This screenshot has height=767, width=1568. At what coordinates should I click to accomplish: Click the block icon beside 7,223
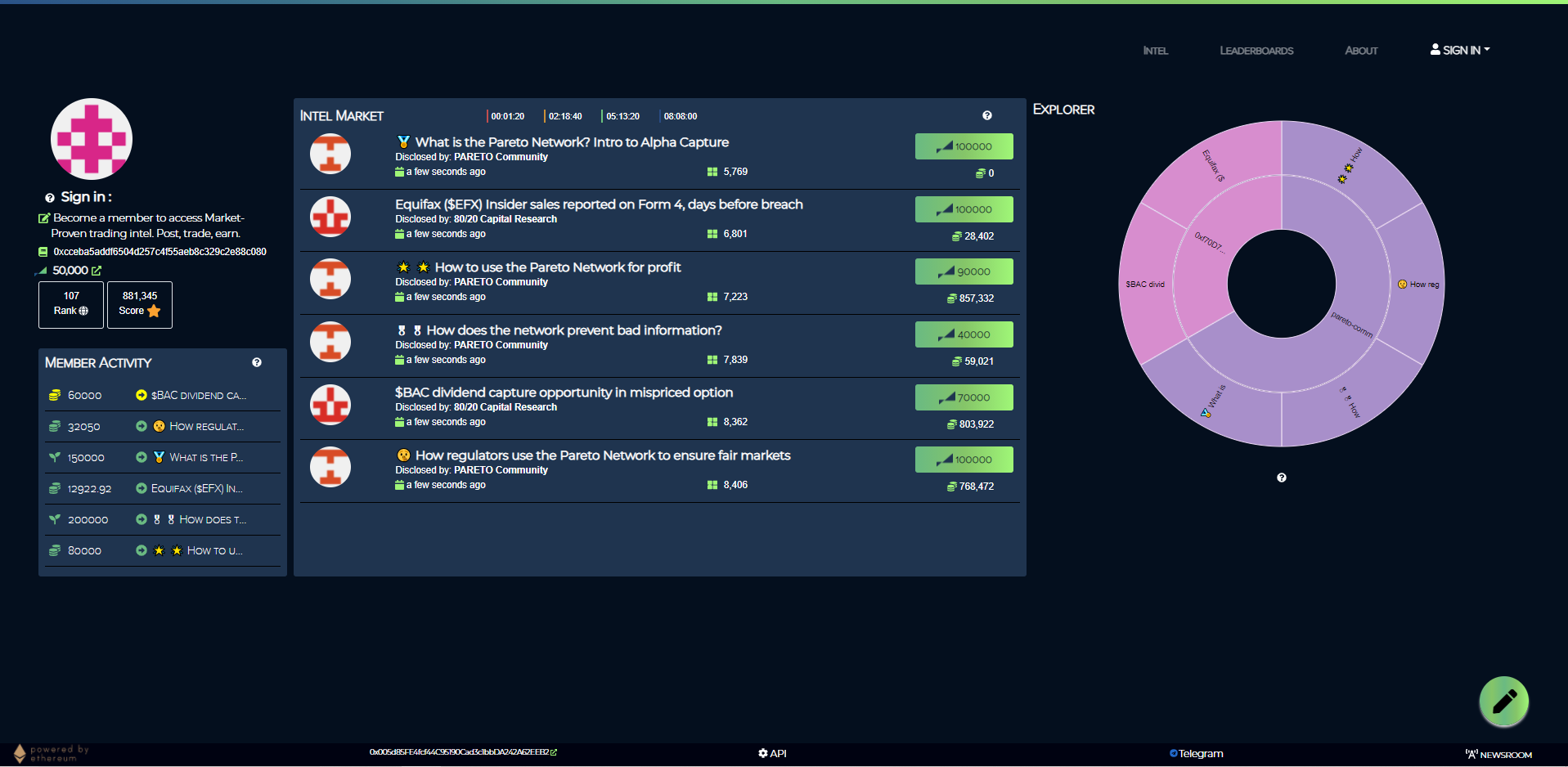tap(712, 297)
